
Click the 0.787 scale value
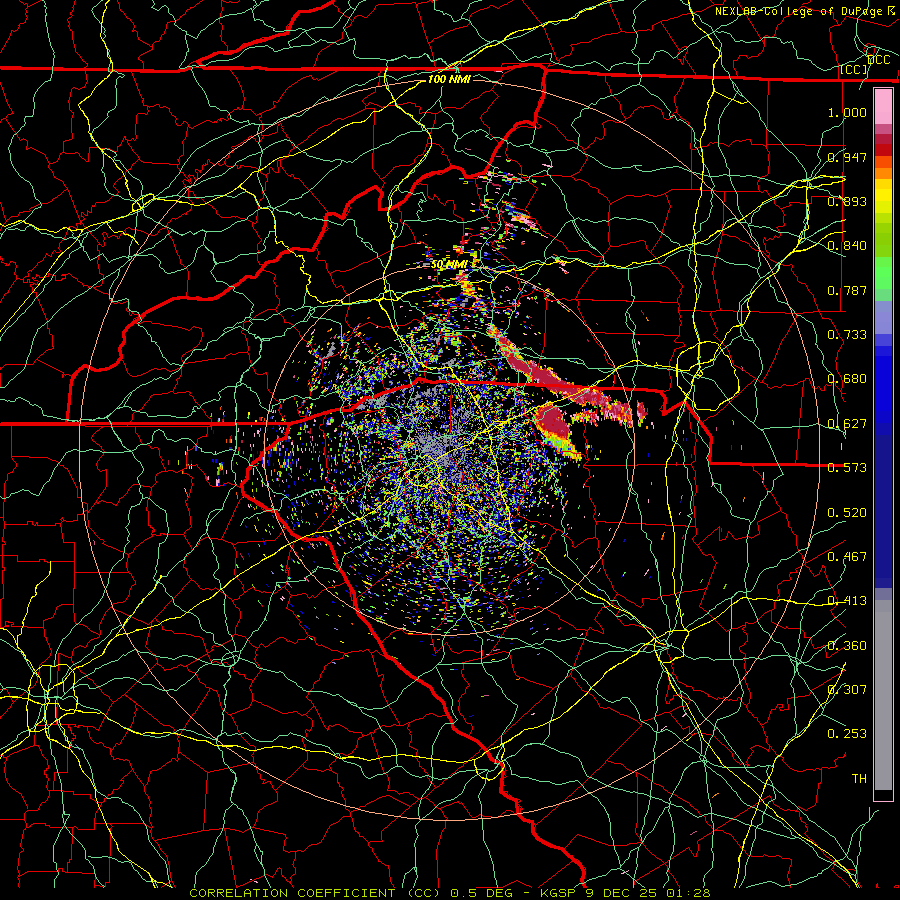tap(847, 290)
